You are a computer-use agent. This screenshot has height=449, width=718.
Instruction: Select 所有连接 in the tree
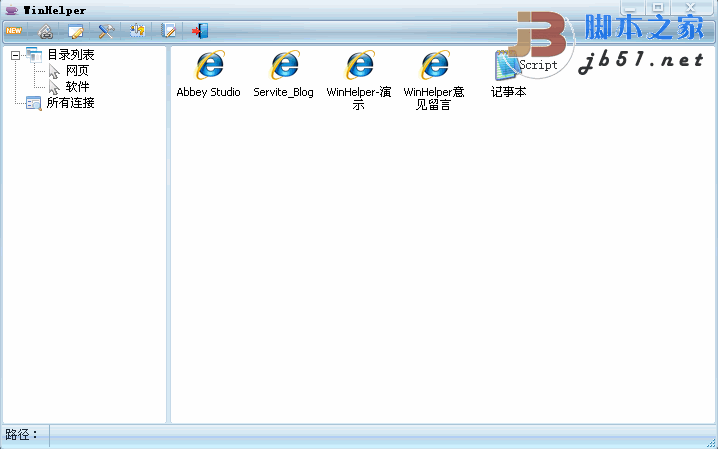71,103
